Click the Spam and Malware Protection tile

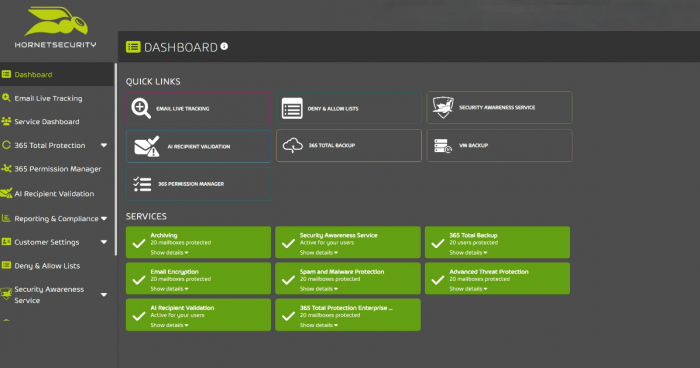tap(348, 278)
